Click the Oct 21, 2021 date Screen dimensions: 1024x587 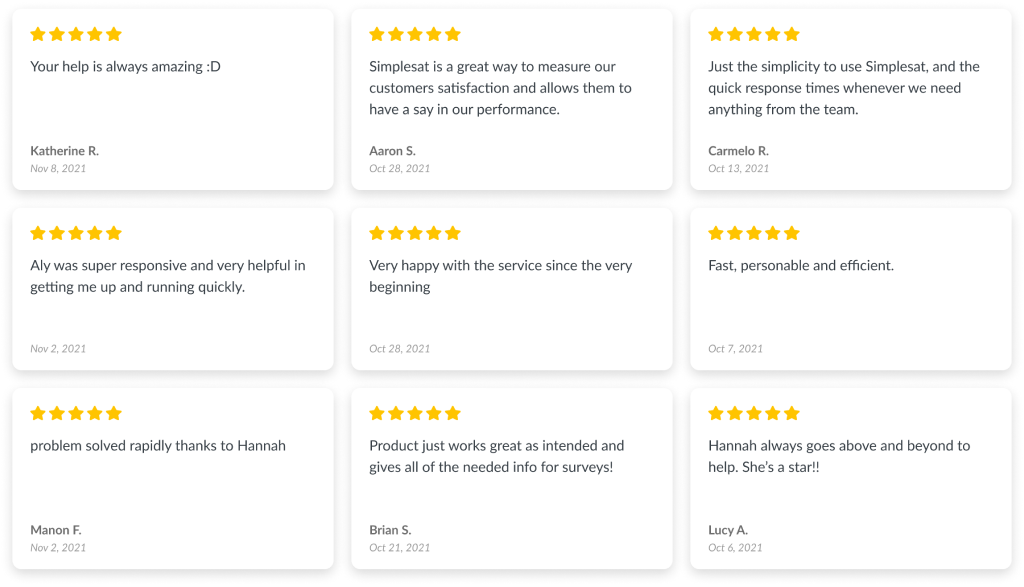(x=399, y=548)
